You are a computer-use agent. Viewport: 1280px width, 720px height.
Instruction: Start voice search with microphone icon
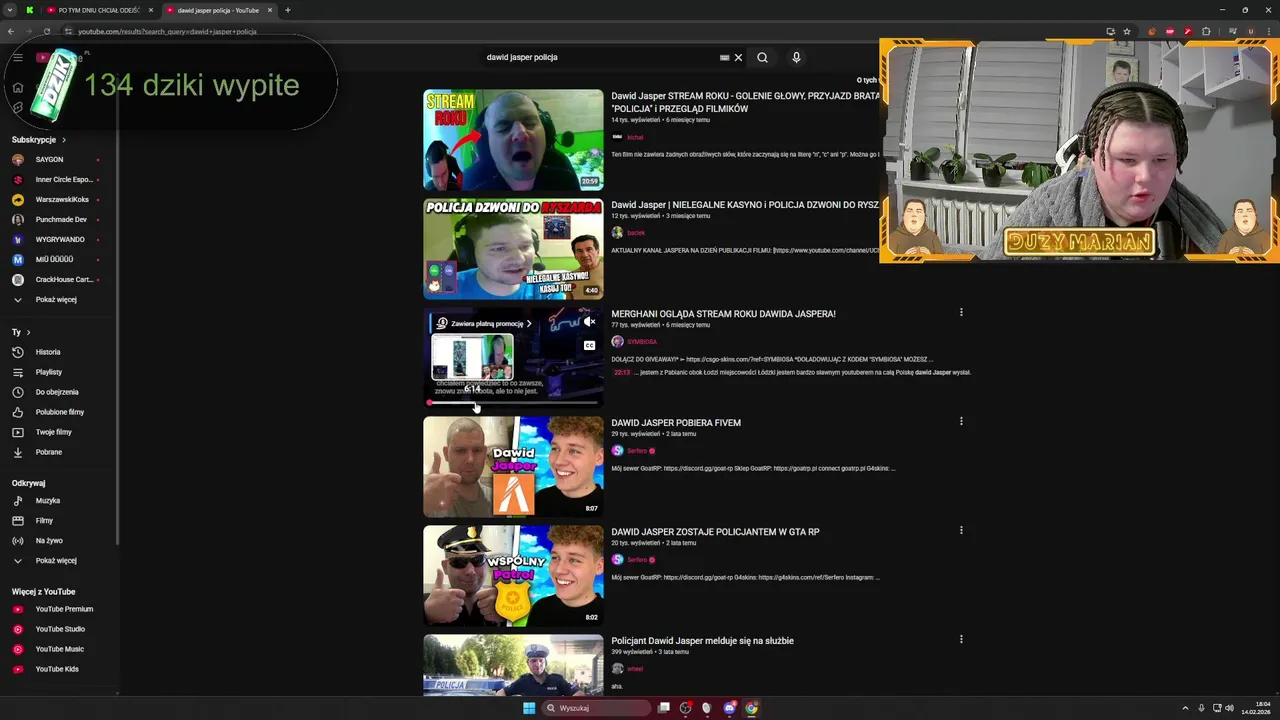pos(796,57)
